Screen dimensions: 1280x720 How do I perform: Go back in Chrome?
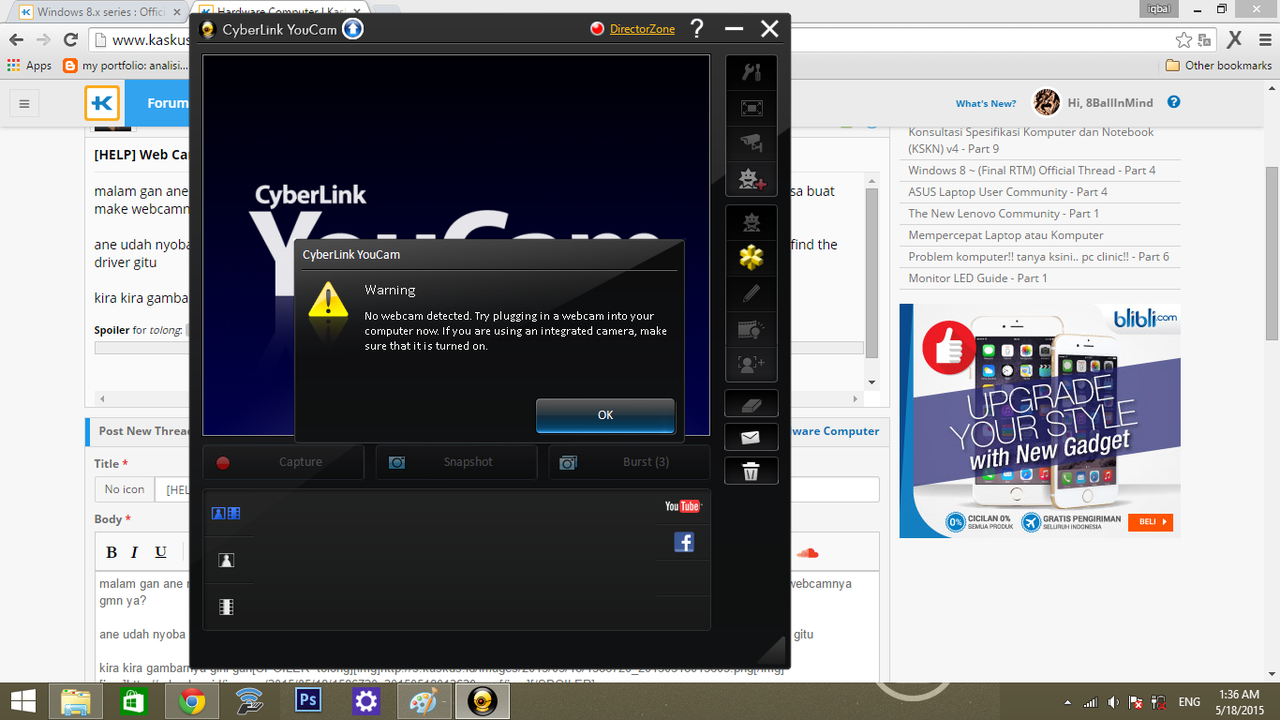16,40
